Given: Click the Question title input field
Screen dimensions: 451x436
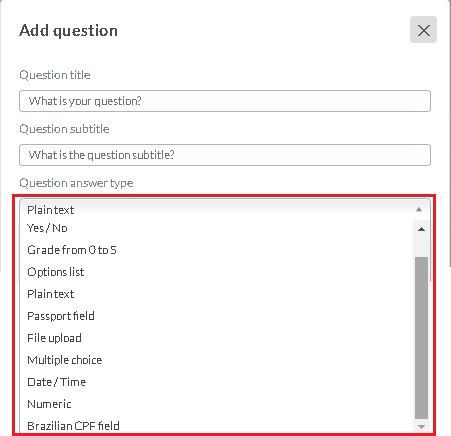Looking at the screenshot, I should tap(225, 101).
